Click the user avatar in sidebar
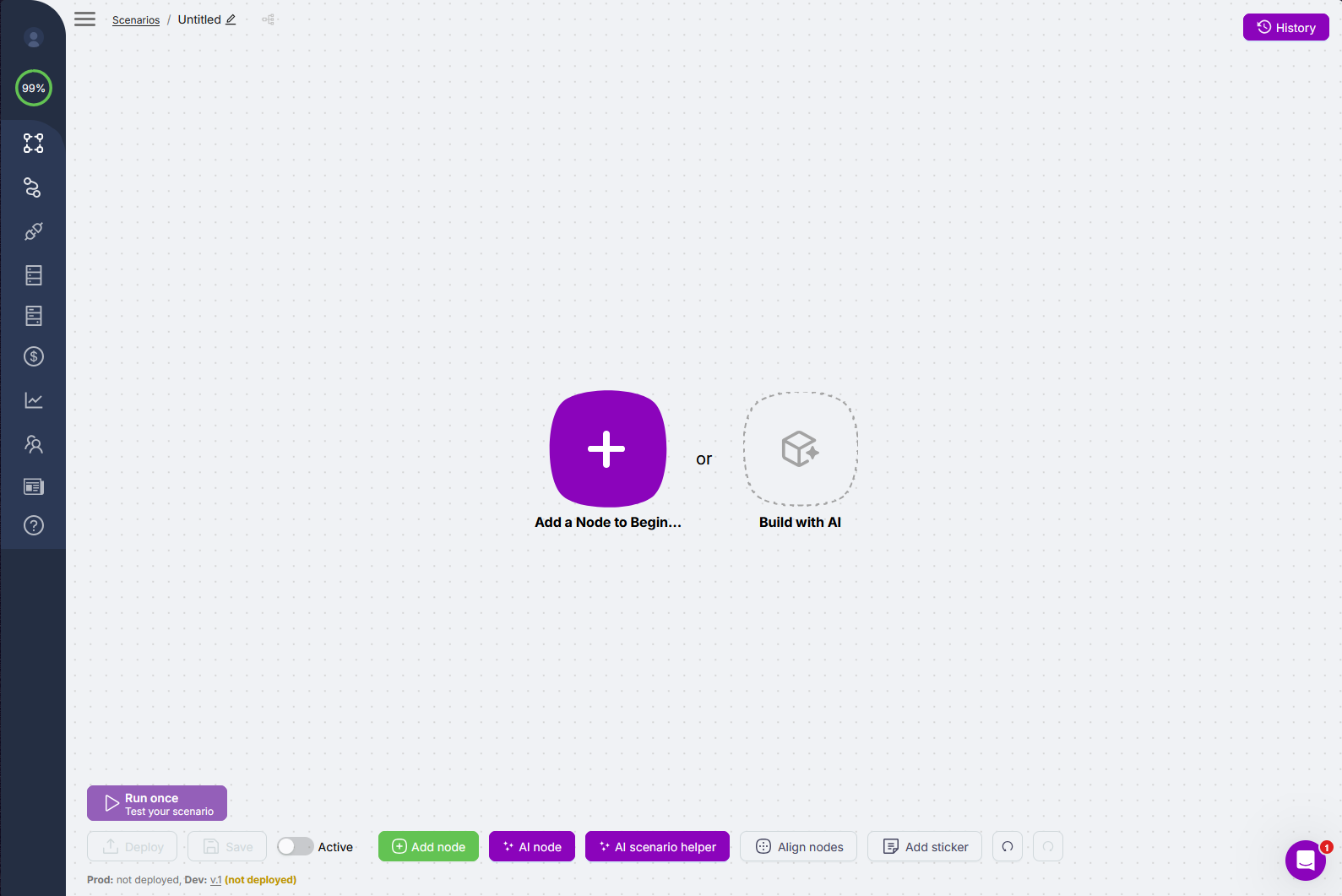Viewport: 1342px width, 896px height. pyautogui.click(x=34, y=38)
